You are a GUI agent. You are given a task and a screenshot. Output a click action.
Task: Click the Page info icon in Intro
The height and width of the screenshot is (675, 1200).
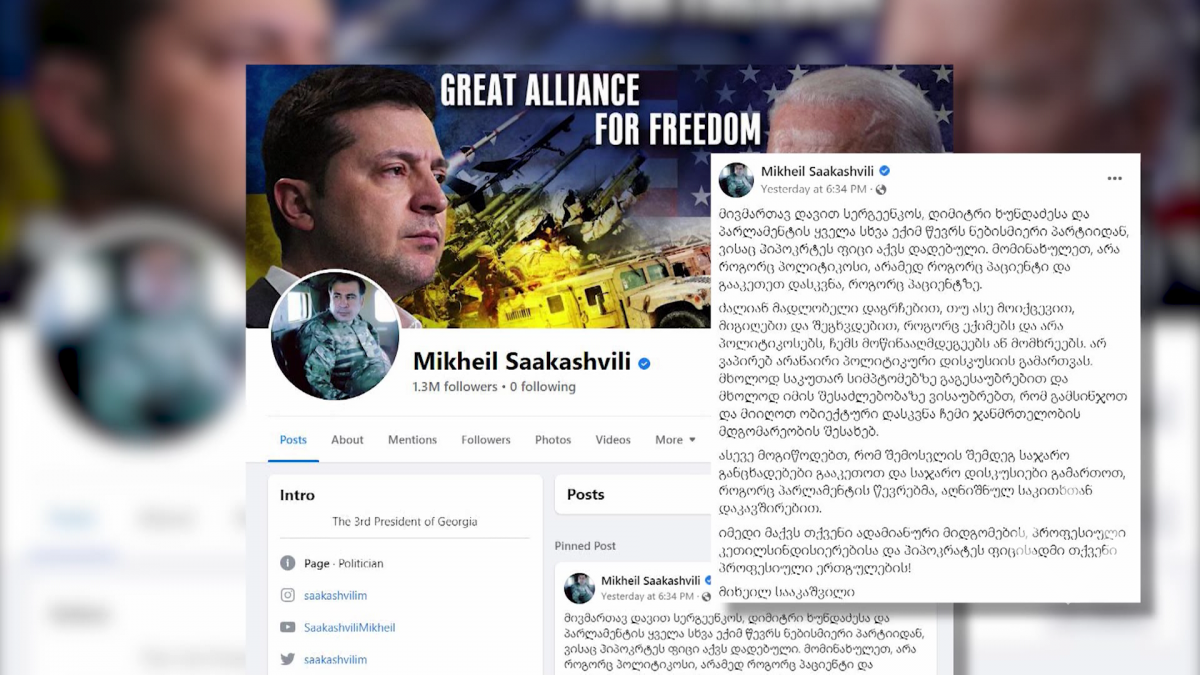(288, 563)
